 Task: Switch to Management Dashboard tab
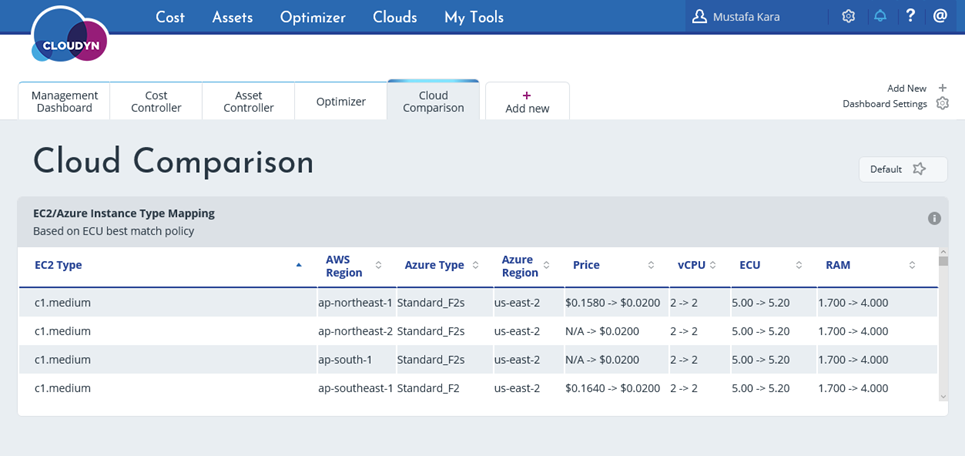click(x=65, y=102)
